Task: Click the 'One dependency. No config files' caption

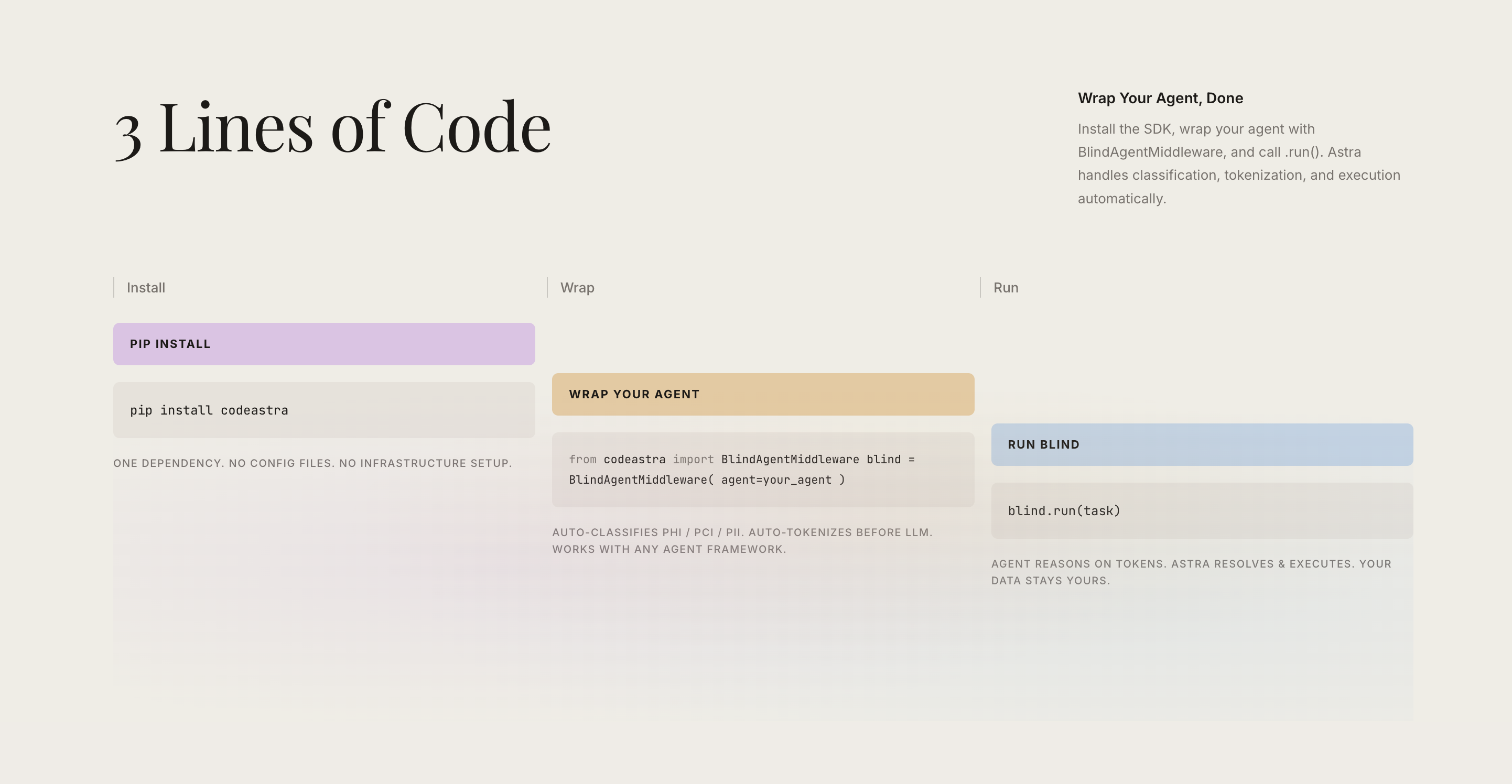Action: coord(312,463)
